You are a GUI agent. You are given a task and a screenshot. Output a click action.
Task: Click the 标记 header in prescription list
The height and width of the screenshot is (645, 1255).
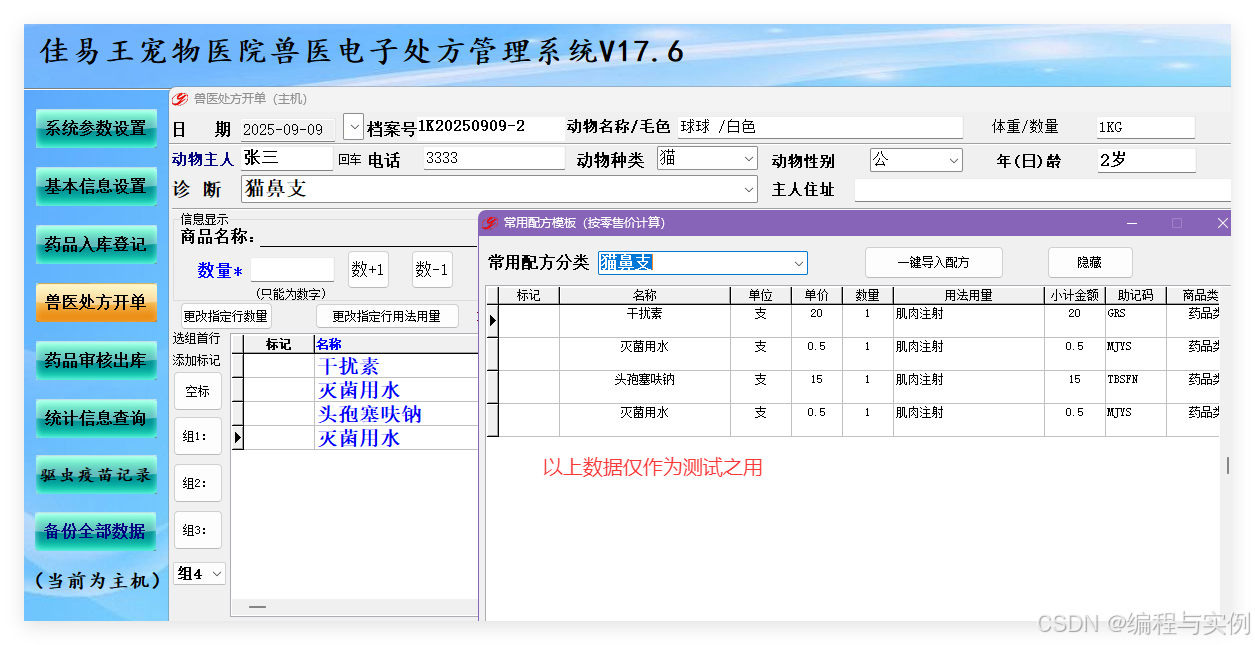279,345
